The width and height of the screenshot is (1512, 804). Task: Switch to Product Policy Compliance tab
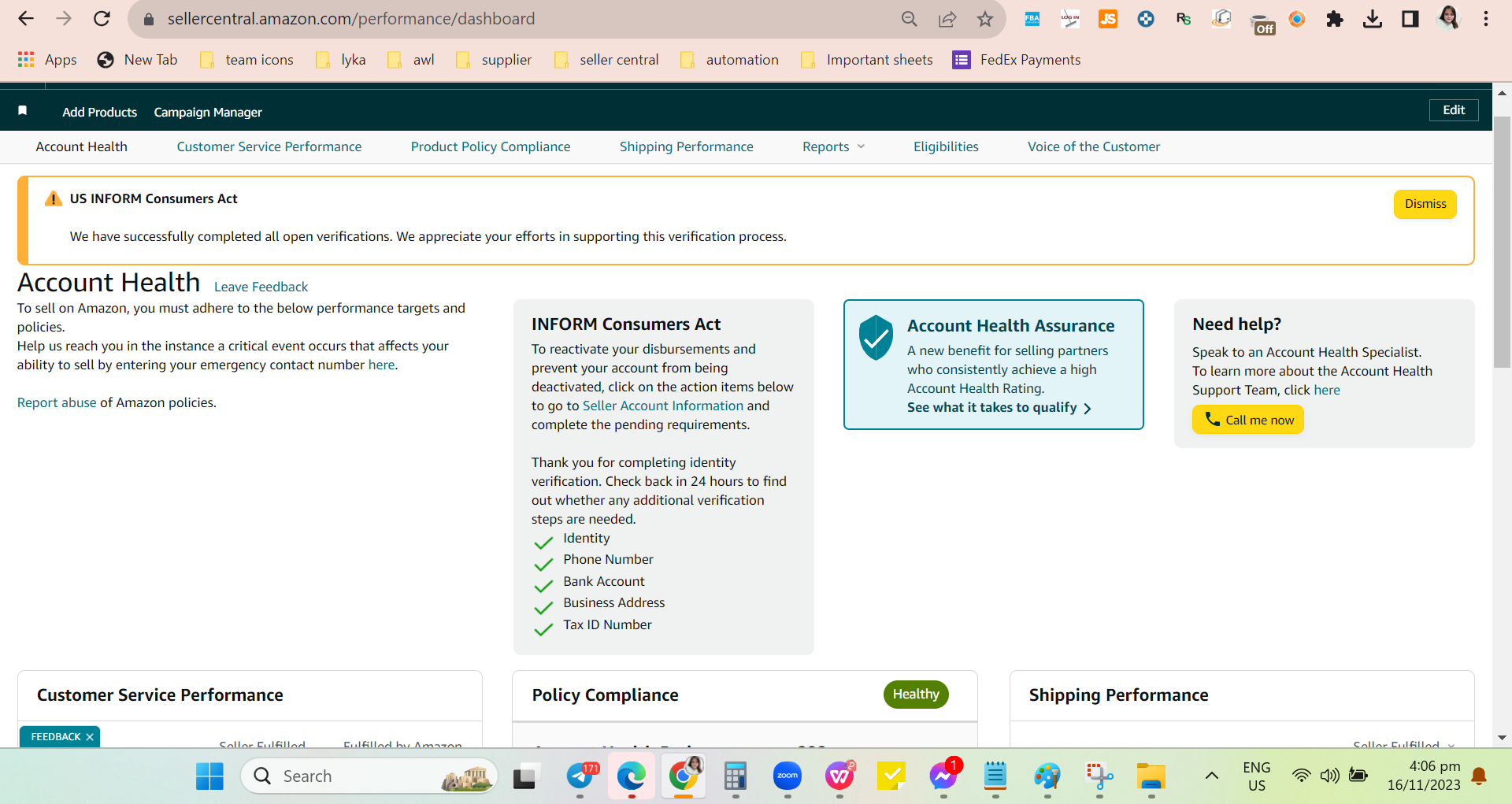[491, 146]
